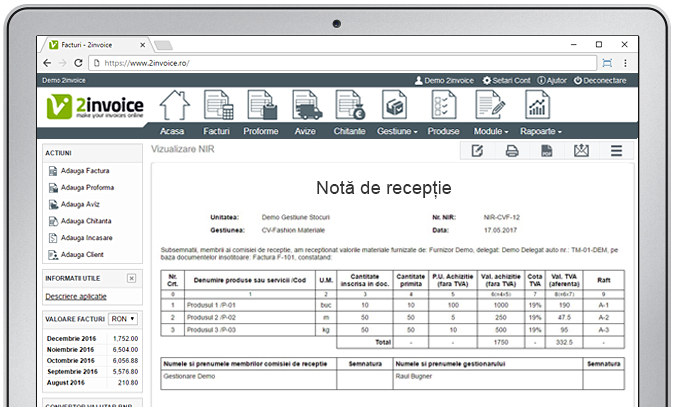
Task: Click the Avize delivery truck icon
Action: point(306,106)
